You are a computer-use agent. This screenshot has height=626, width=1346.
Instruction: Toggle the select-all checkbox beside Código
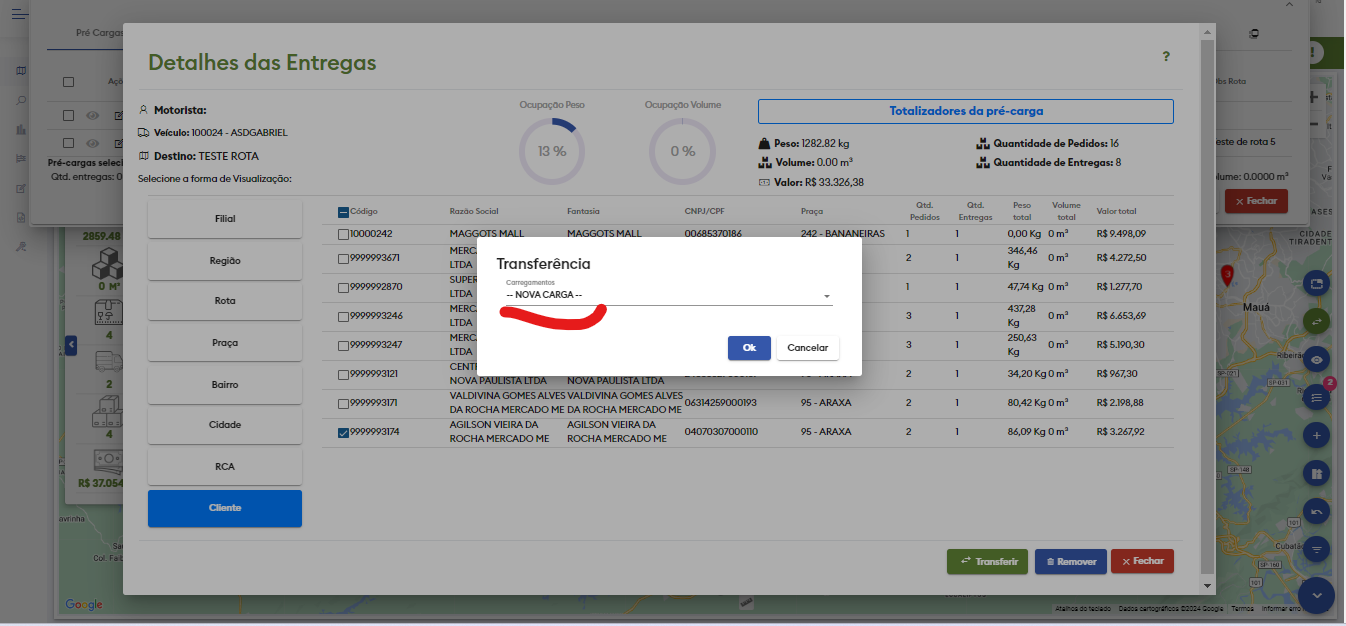click(343, 212)
